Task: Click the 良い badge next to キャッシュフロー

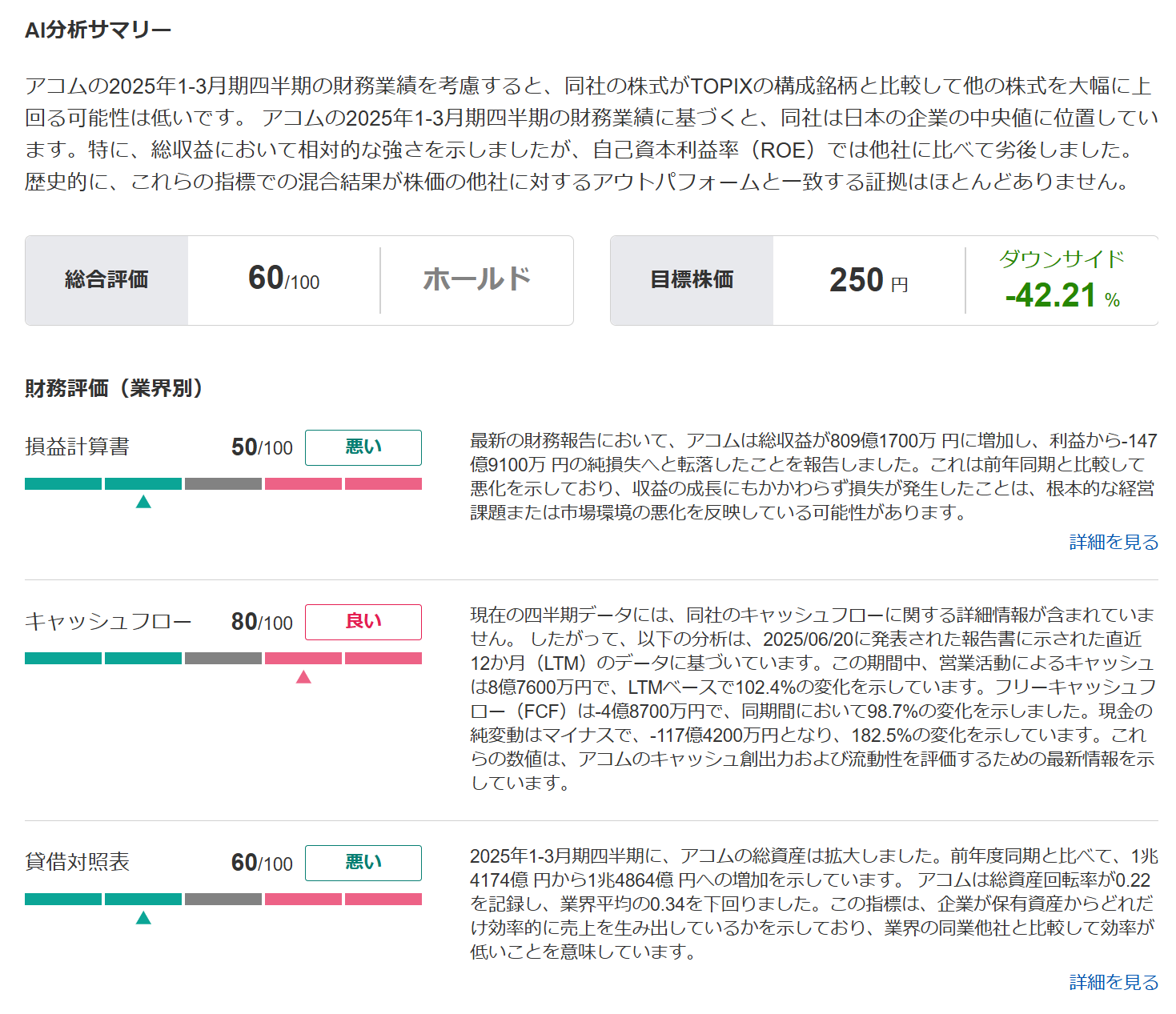Action: point(363,622)
